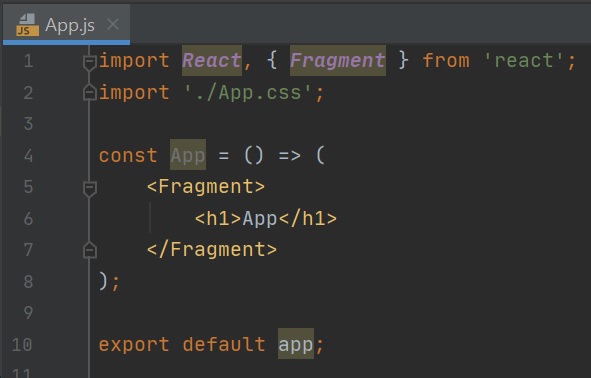
Task: Close the App.js editor tab
Action: click(x=113, y=25)
